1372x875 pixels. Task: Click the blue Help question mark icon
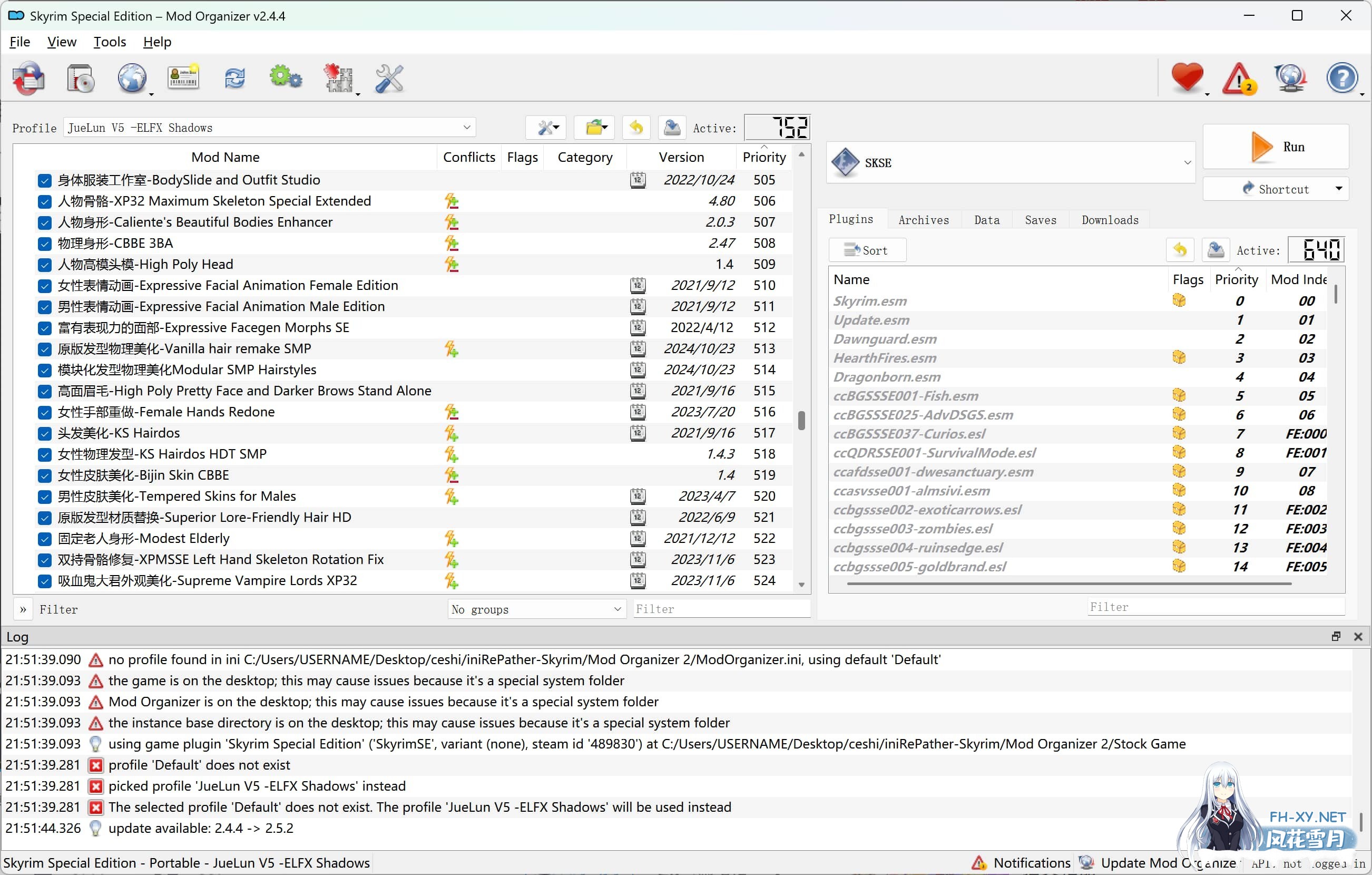(x=1342, y=78)
